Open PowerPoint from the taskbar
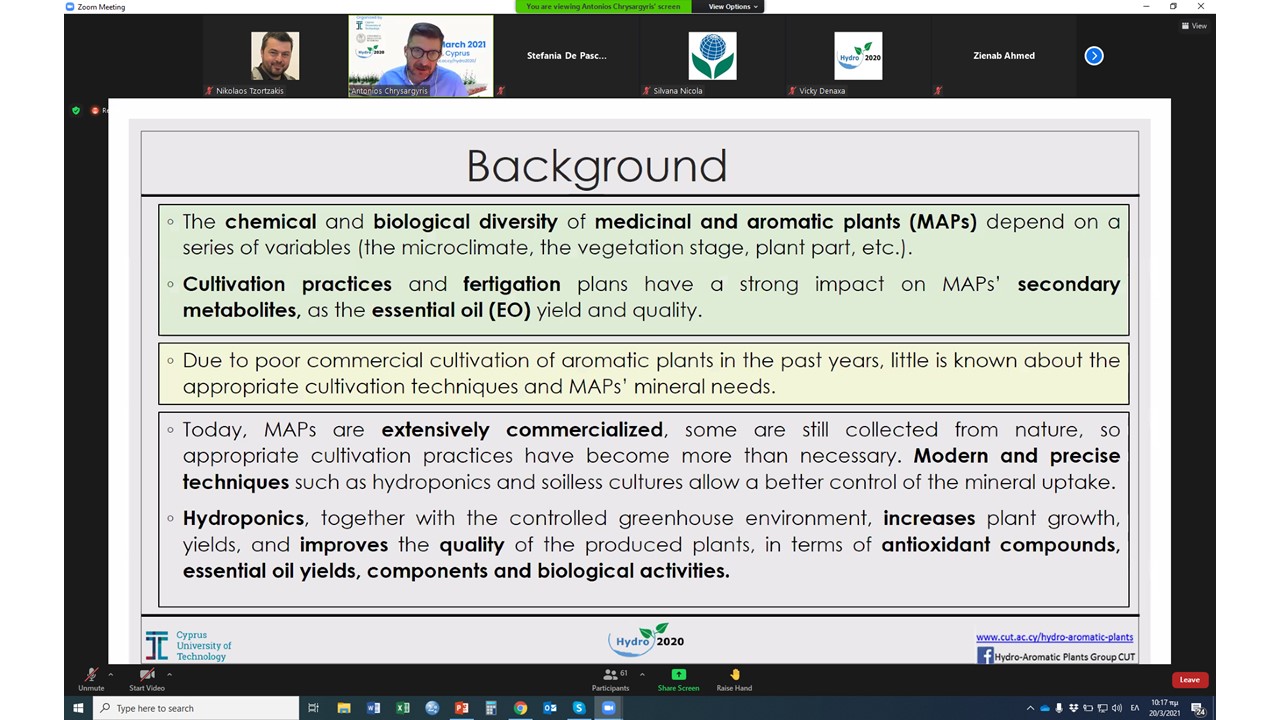This screenshot has width=1280, height=720. coord(461,708)
